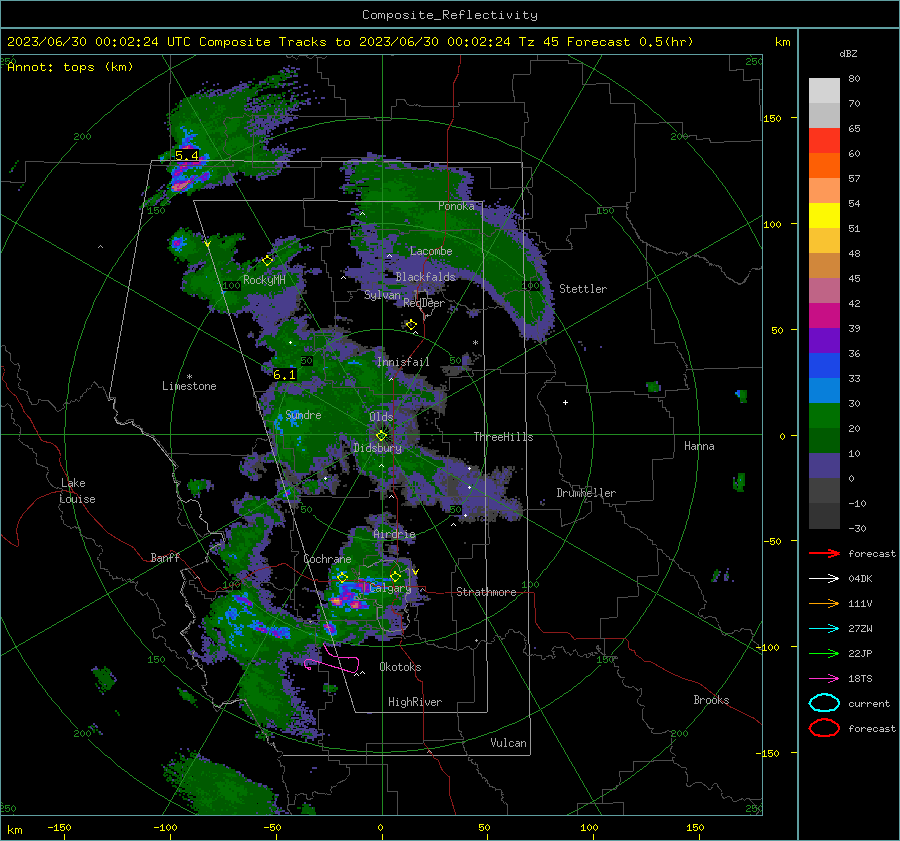Click the Banff label

pyautogui.click(x=165, y=558)
